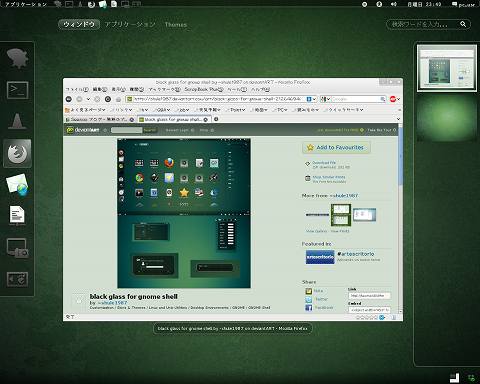Image resolution: width=480 pixels, height=384 pixels.
Task: Click the magnifier in the overview search box
Action: 463,24
